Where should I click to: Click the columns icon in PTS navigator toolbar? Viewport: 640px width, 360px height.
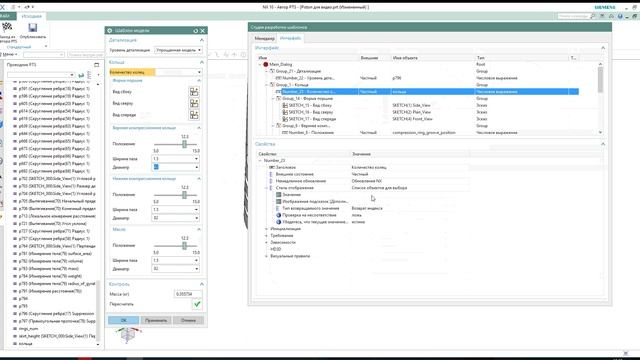point(89,75)
